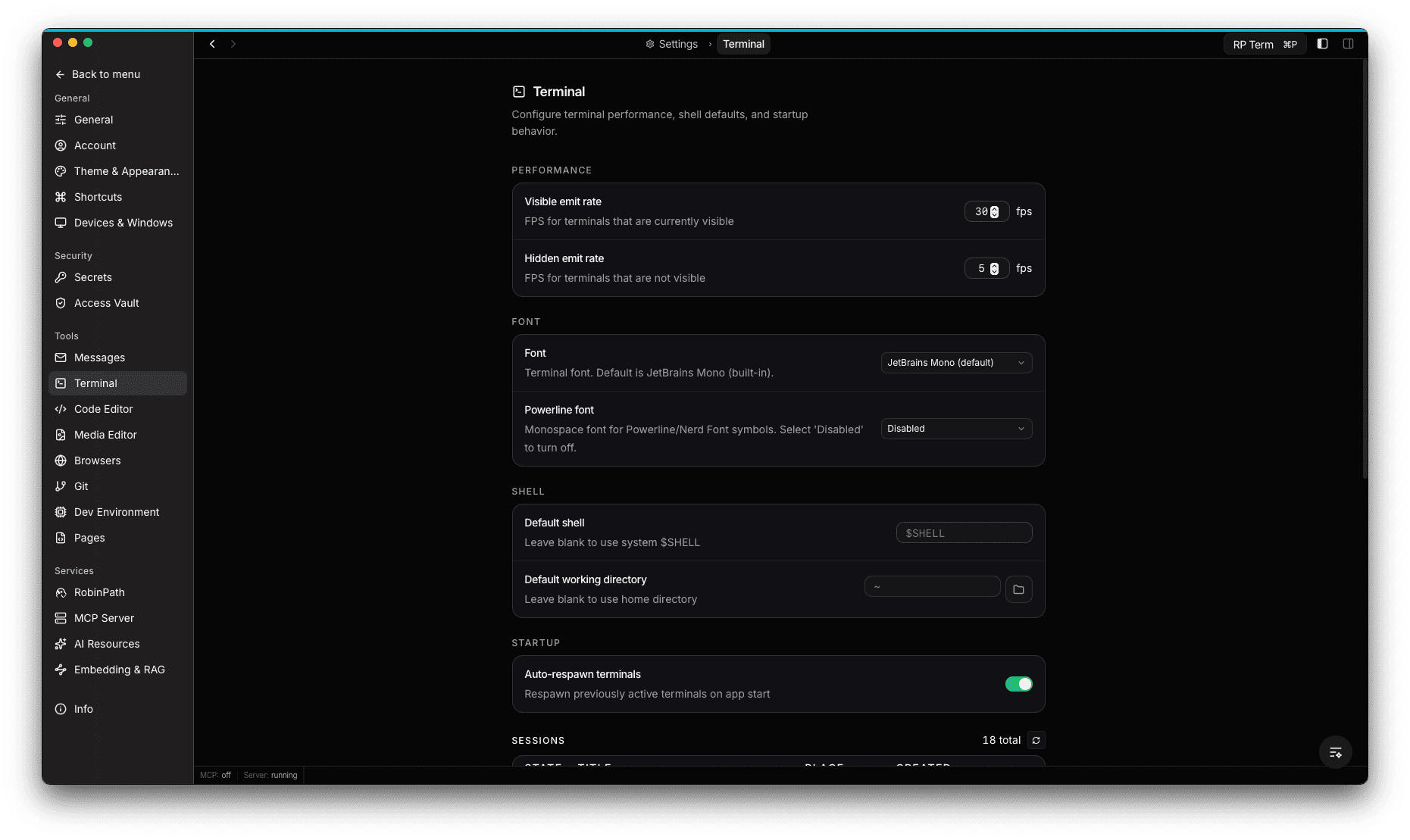The width and height of the screenshot is (1410, 840).
Task: Open the RP Term command palette button
Action: 1264,44
